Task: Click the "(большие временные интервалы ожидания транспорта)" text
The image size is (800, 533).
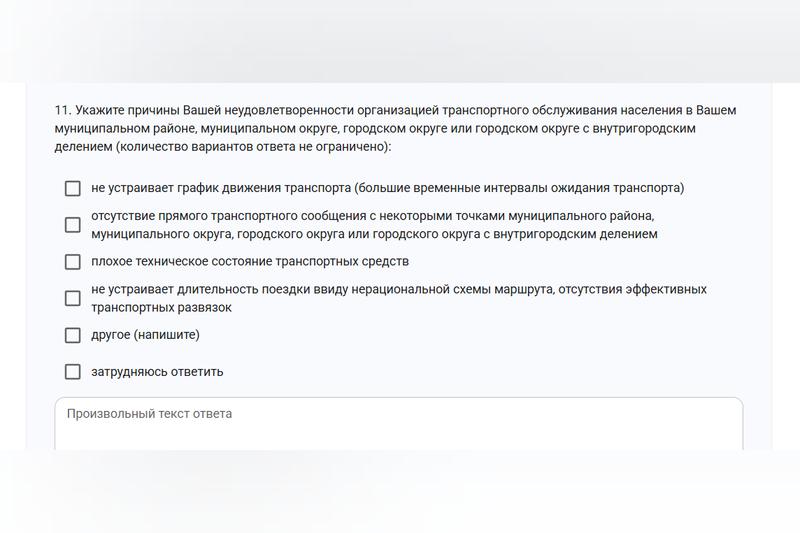Action: pyautogui.click(x=520, y=188)
